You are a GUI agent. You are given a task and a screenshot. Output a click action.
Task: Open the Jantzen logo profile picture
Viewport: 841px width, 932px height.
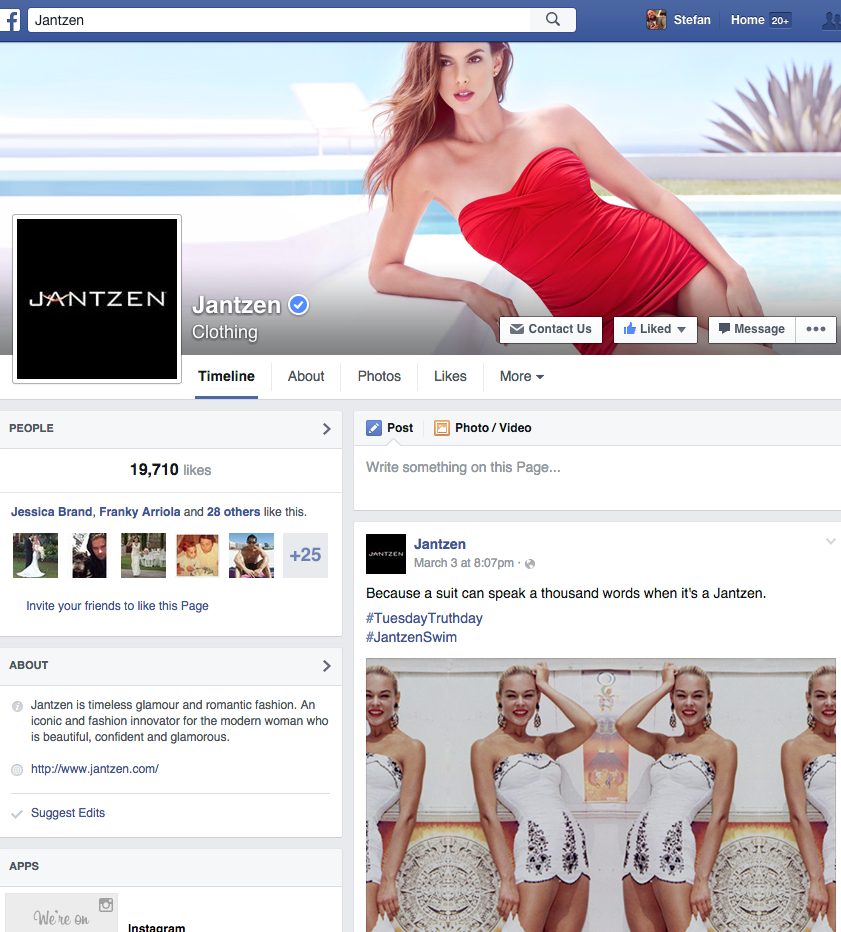tap(97, 299)
